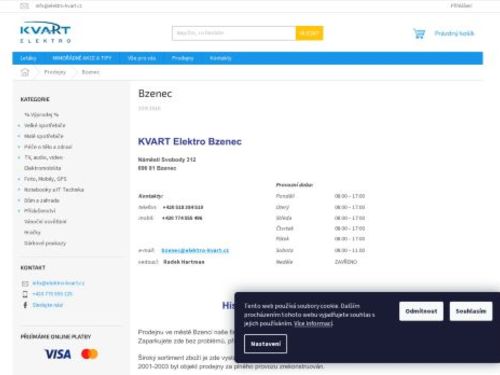Click the Pondělí opening hours row
Viewport: 500px width, 375px height.
coord(320,196)
